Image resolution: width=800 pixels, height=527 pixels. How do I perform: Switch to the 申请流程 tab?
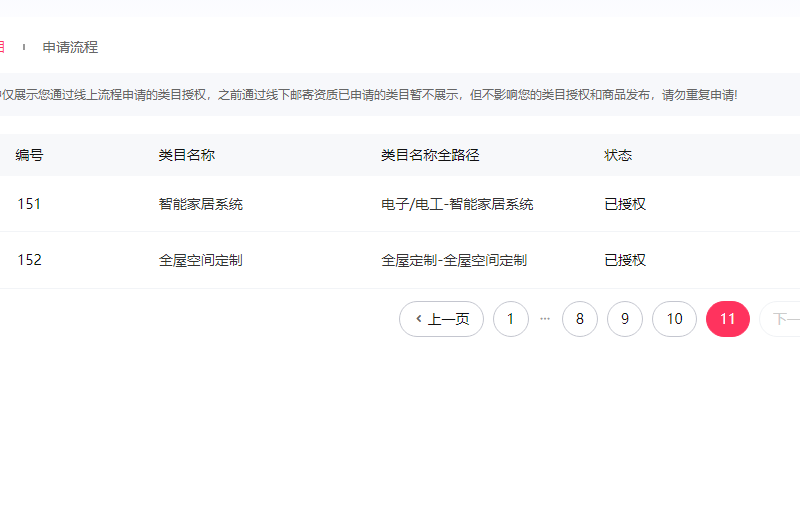70,47
